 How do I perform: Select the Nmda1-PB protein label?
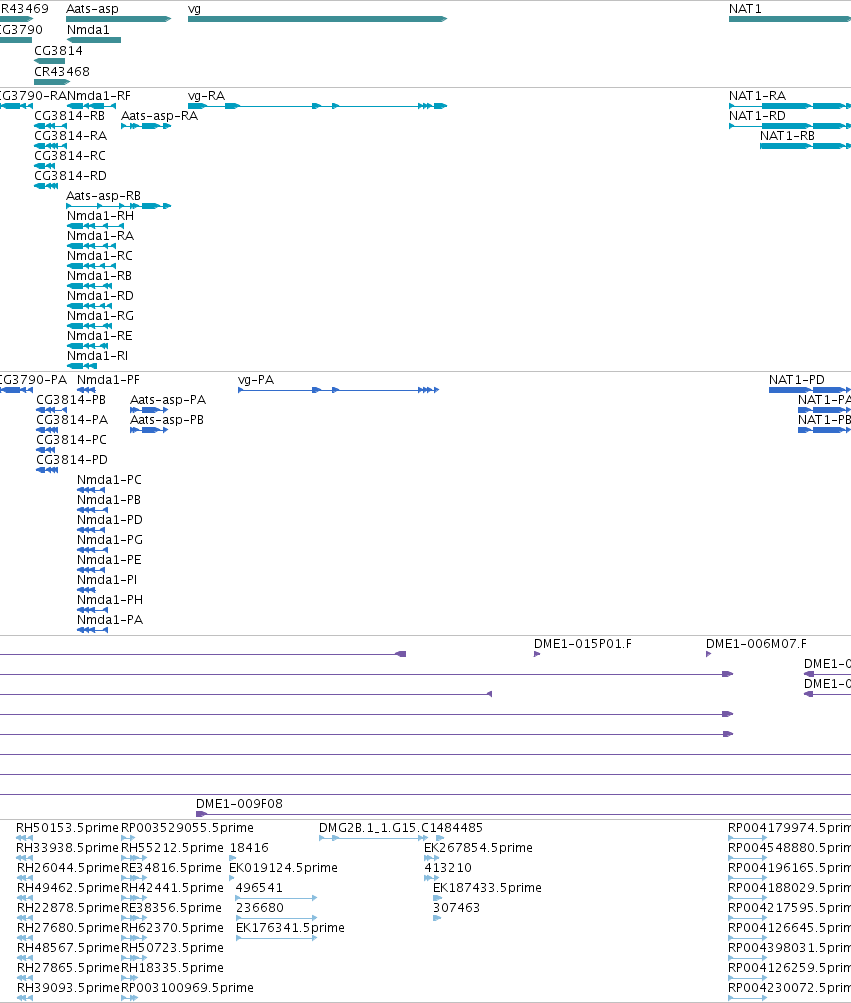pyautogui.click(x=109, y=500)
